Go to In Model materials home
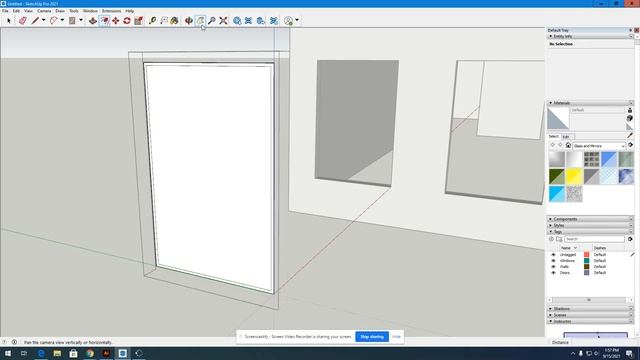Screen dimensions: 640x360 pyautogui.click(x=568, y=145)
